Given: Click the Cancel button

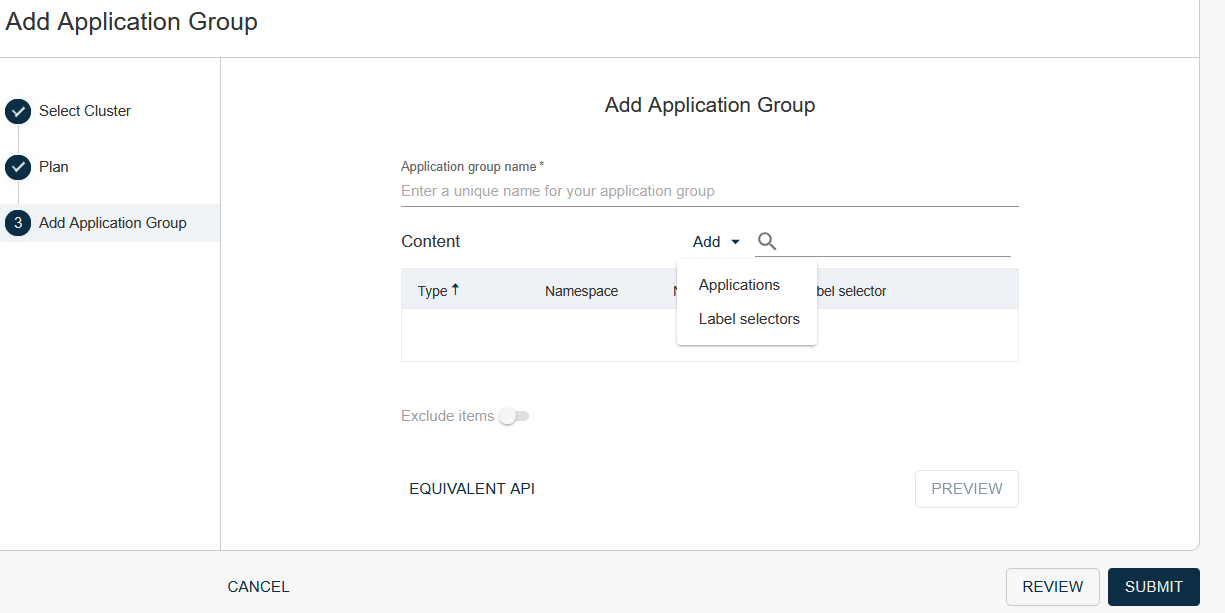Looking at the screenshot, I should 258,587.
